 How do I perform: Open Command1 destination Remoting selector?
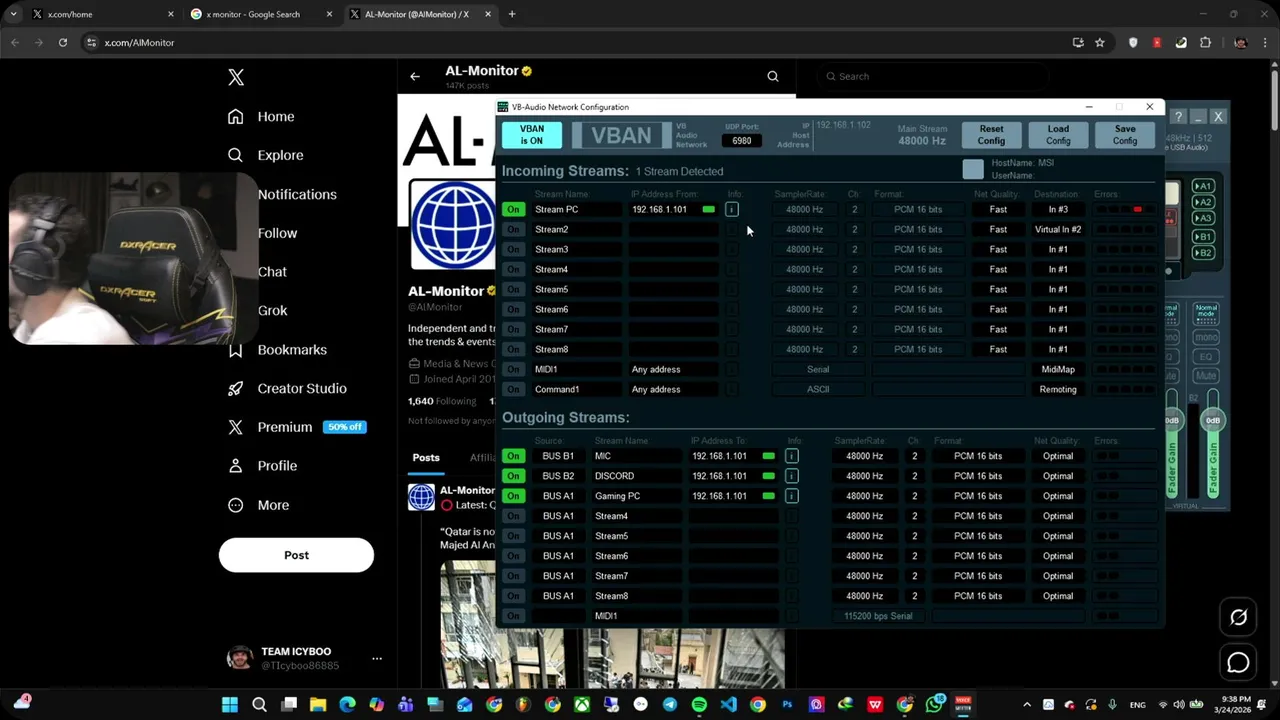click(1058, 389)
